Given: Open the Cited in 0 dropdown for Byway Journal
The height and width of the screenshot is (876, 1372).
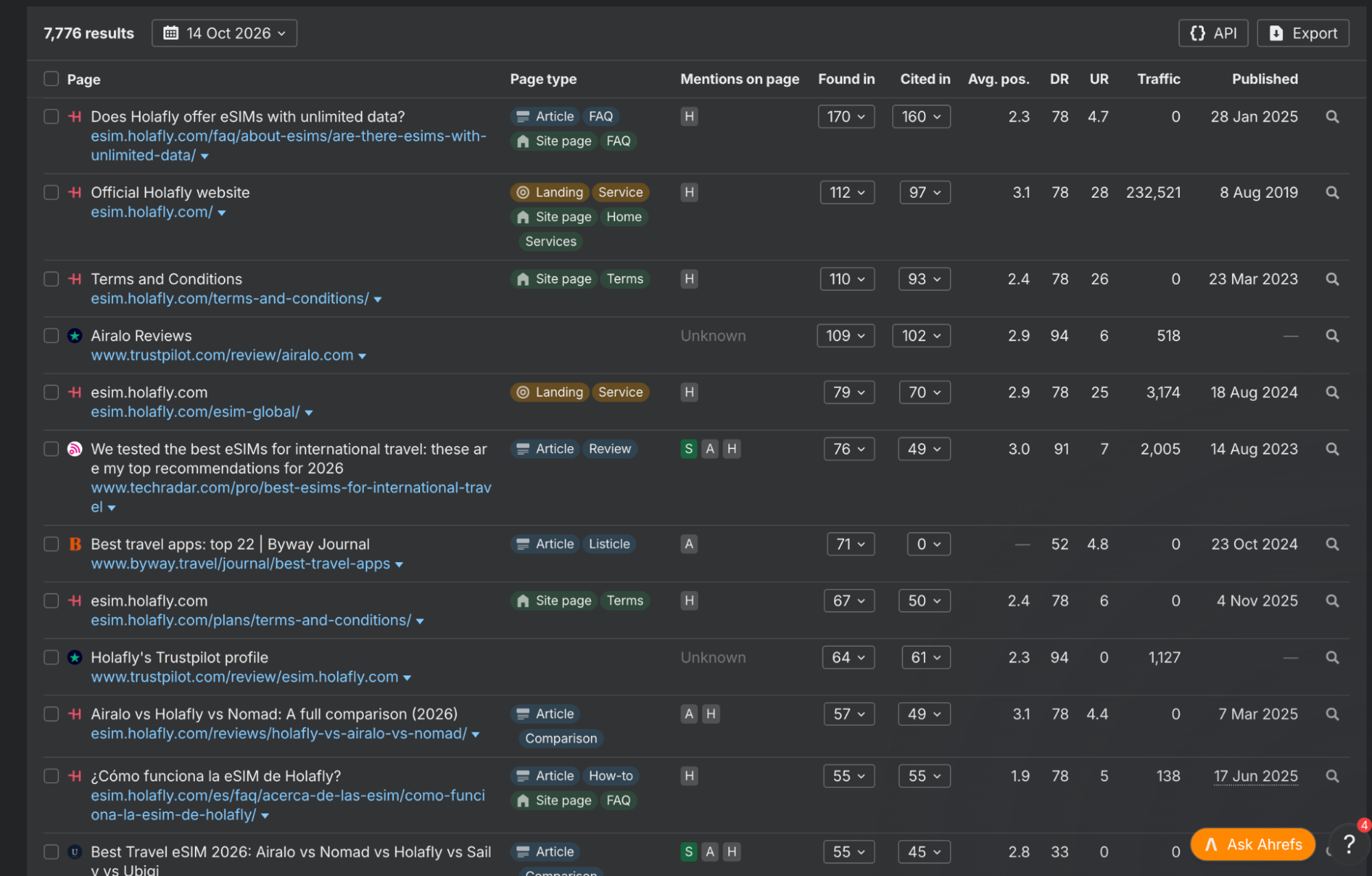Looking at the screenshot, I should [x=929, y=544].
